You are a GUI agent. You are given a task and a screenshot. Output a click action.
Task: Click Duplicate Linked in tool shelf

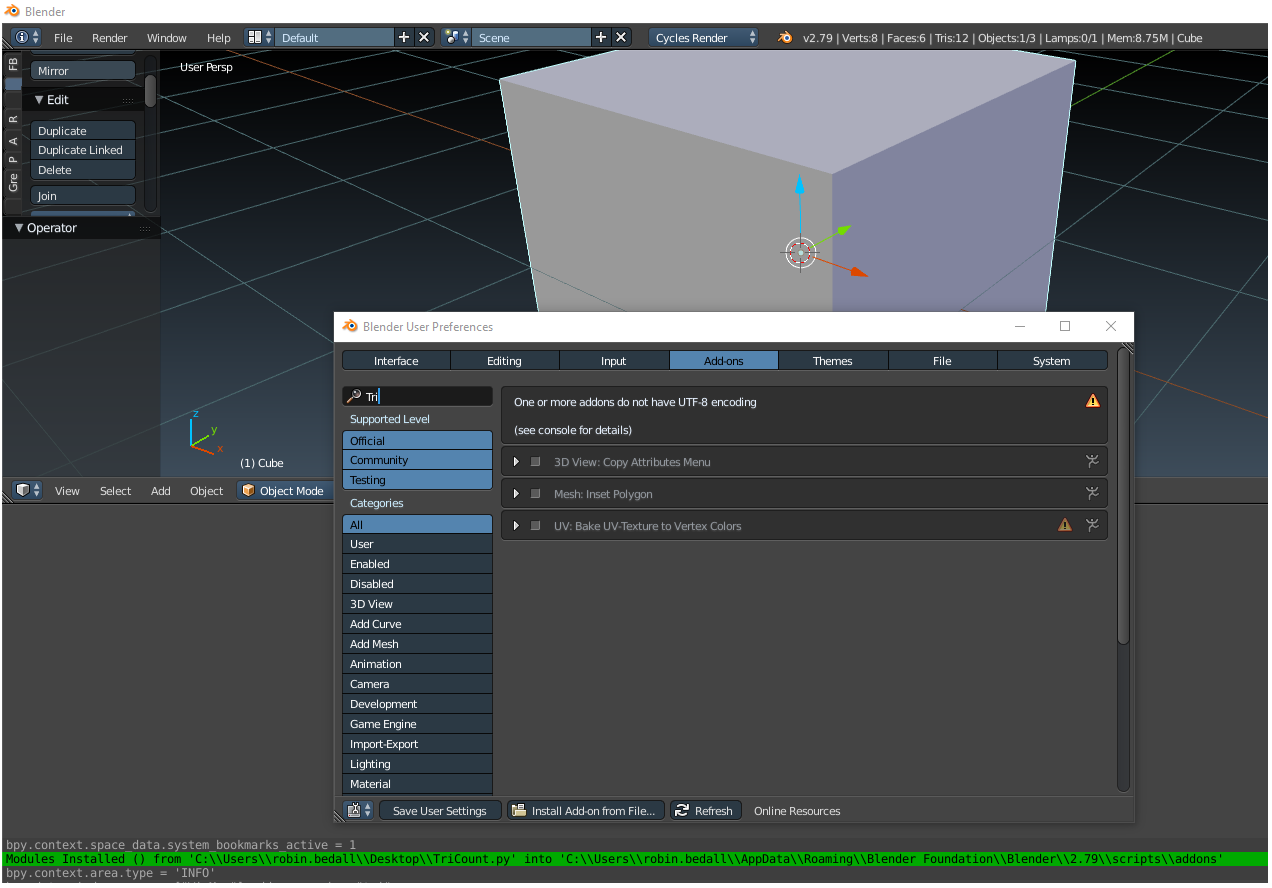(83, 150)
